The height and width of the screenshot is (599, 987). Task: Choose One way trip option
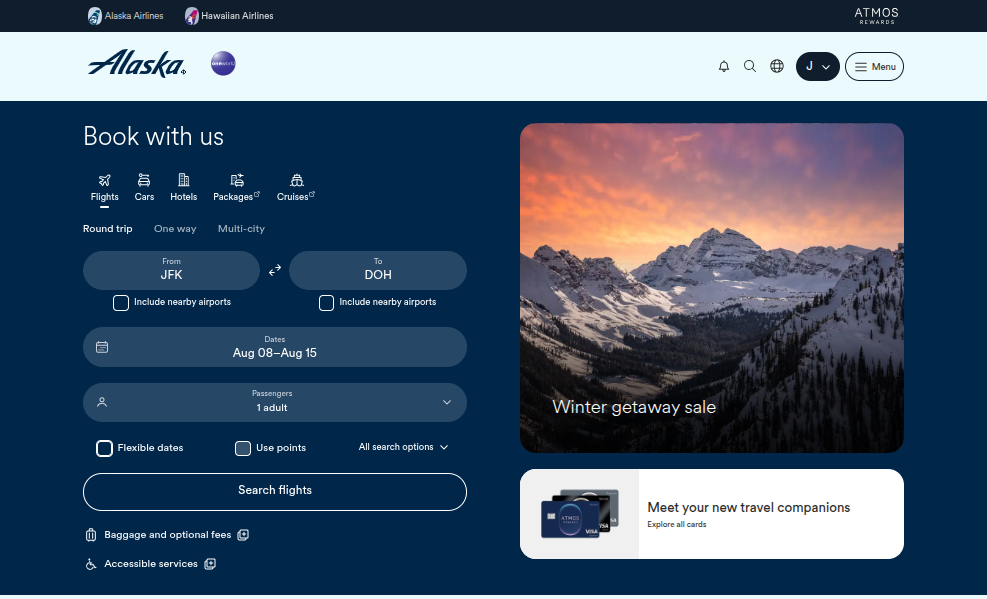click(175, 229)
